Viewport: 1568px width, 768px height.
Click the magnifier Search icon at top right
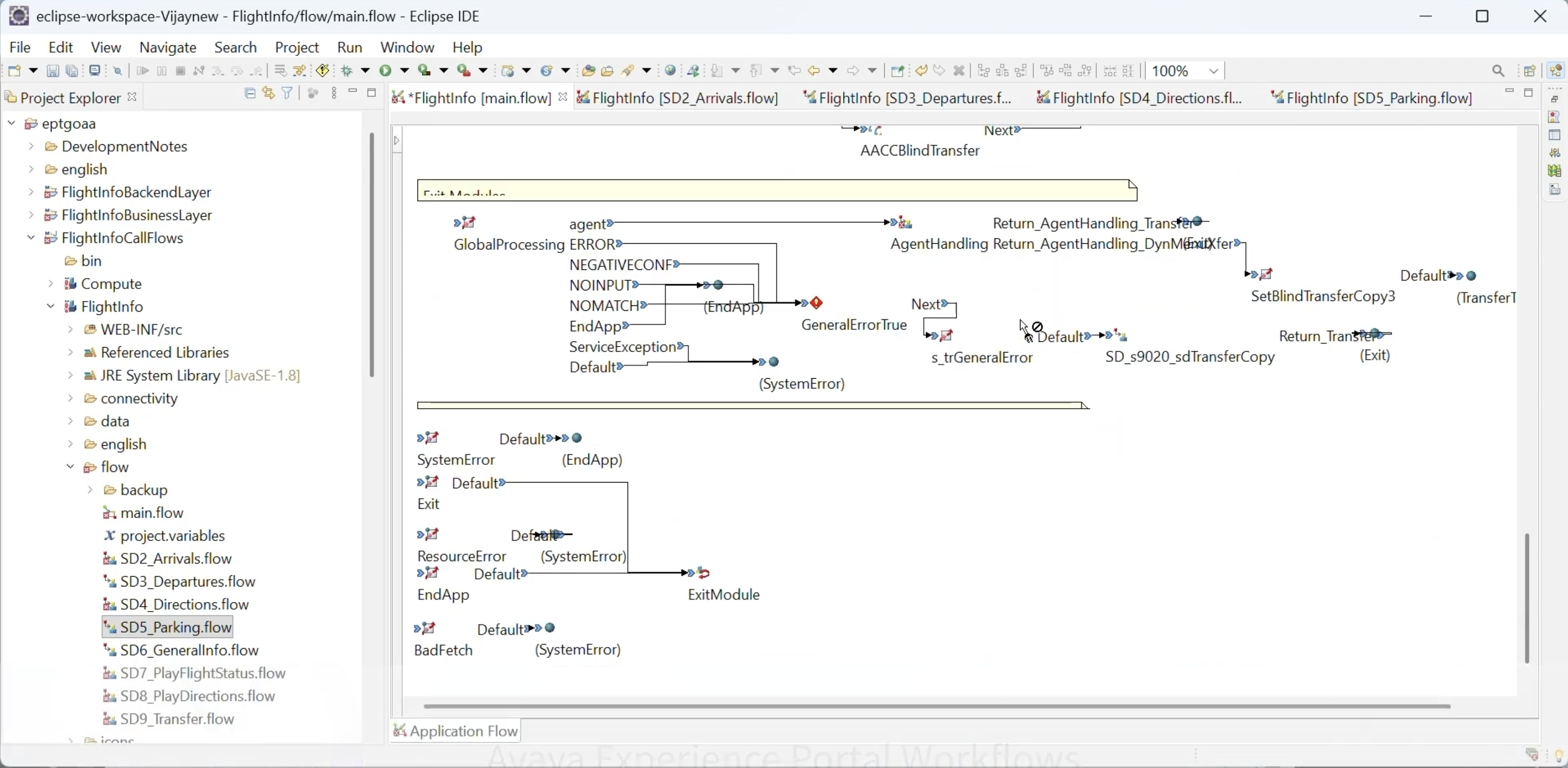1499,71
